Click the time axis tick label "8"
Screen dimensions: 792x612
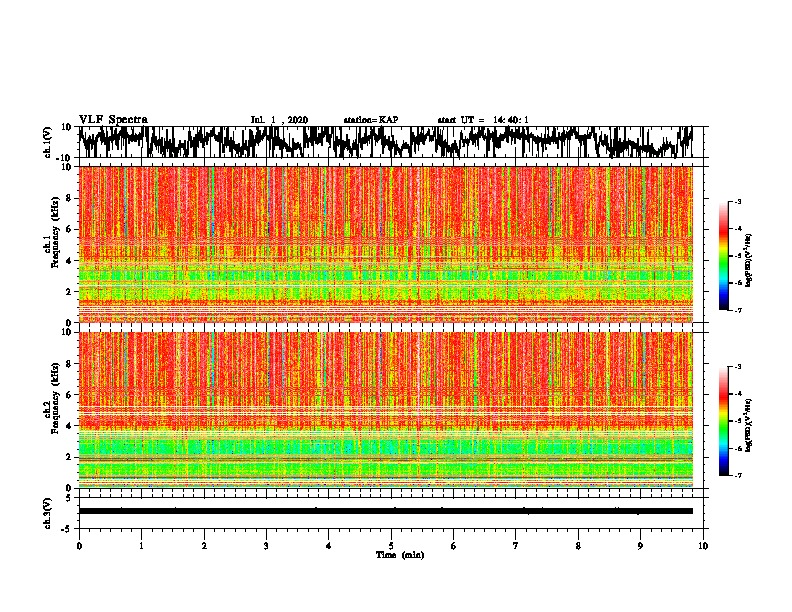click(x=578, y=546)
